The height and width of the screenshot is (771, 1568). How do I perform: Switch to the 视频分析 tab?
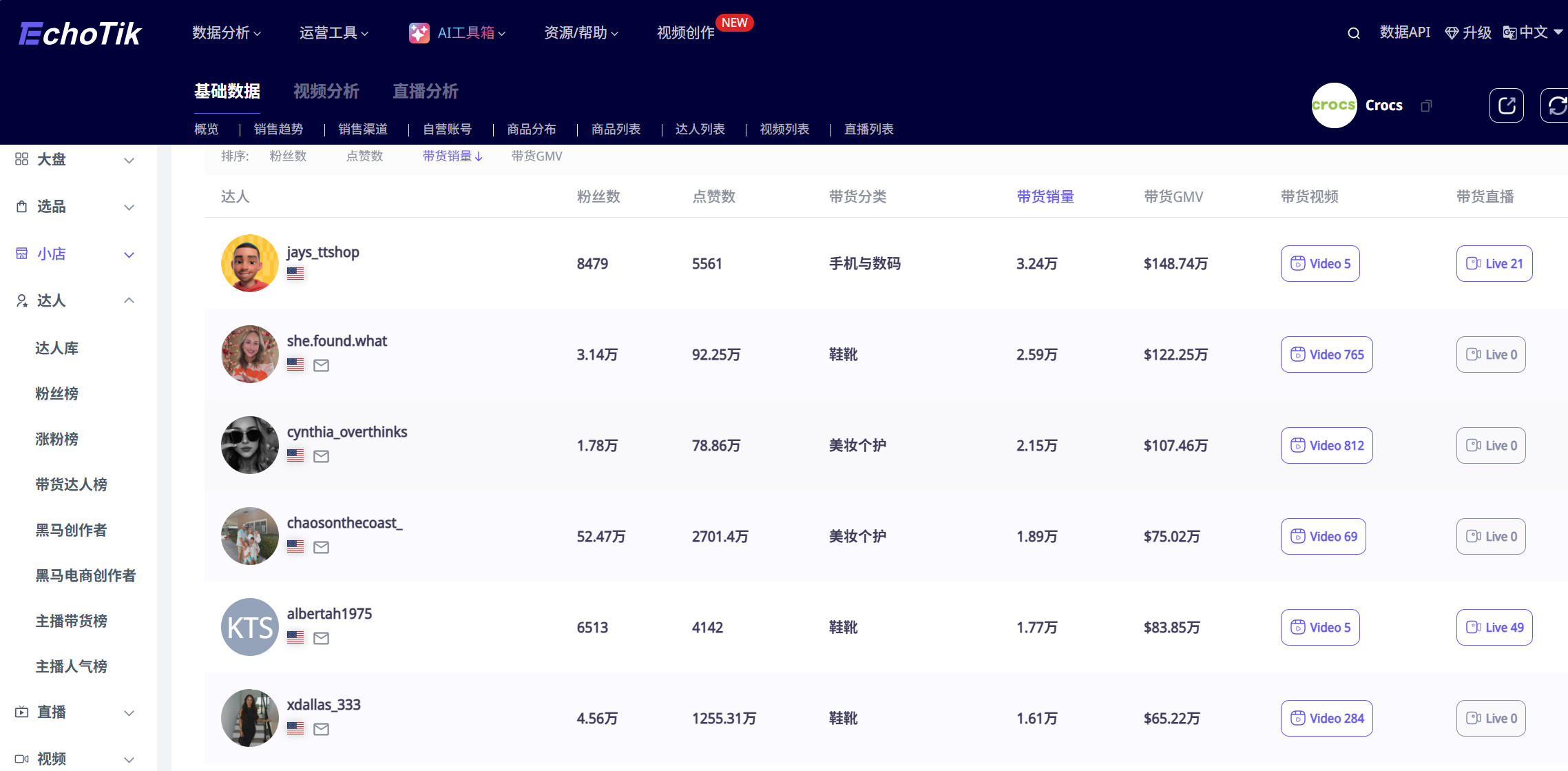click(x=325, y=91)
